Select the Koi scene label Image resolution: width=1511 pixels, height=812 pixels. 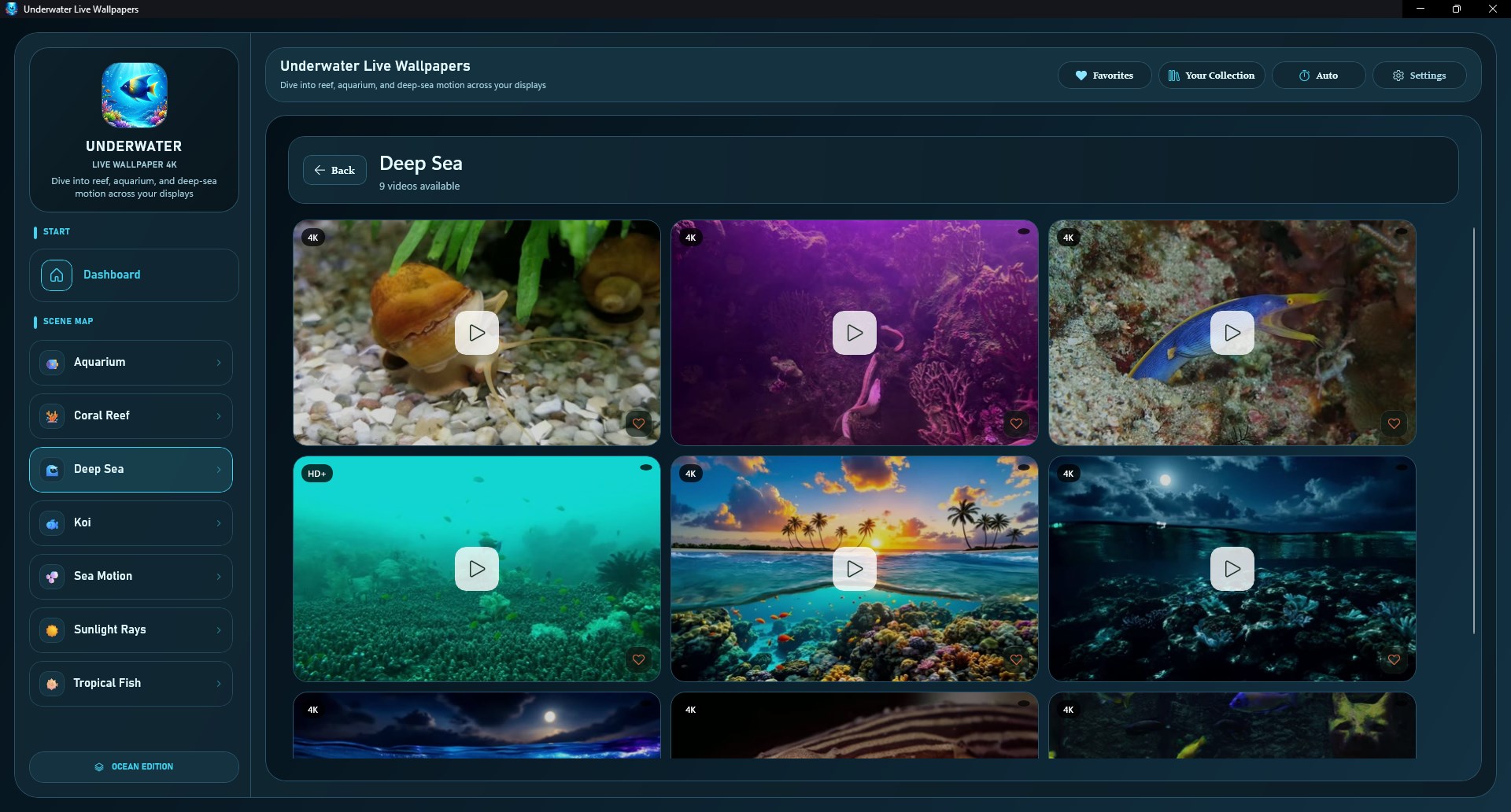coord(83,522)
